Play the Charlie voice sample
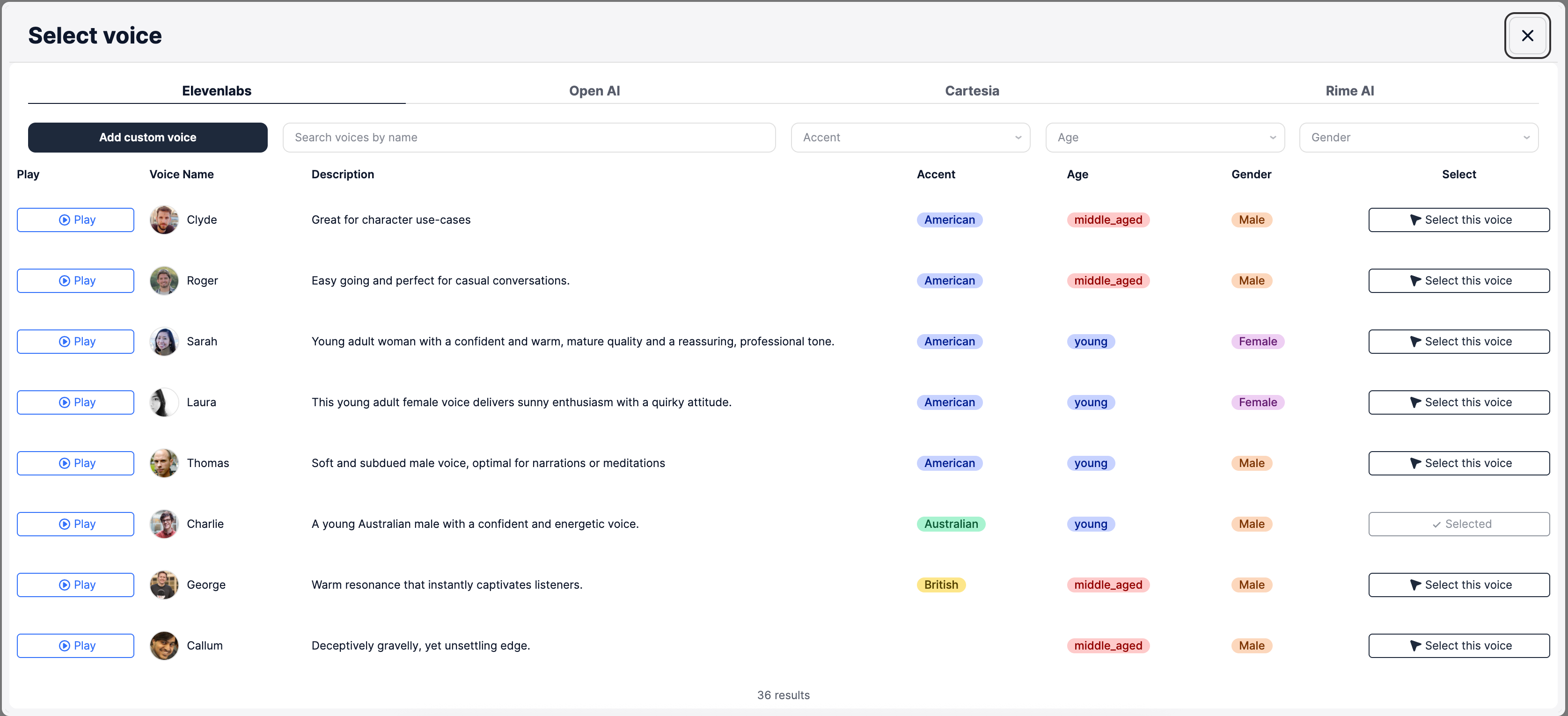The height and width of the screenshot is (716, 1568). pyautogui.click(x=75, y=524)
